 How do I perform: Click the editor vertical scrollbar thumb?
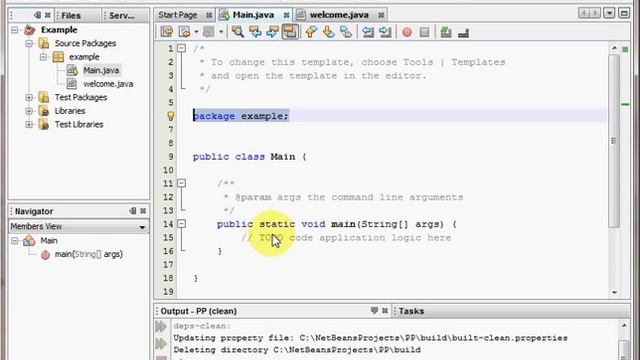614,141
